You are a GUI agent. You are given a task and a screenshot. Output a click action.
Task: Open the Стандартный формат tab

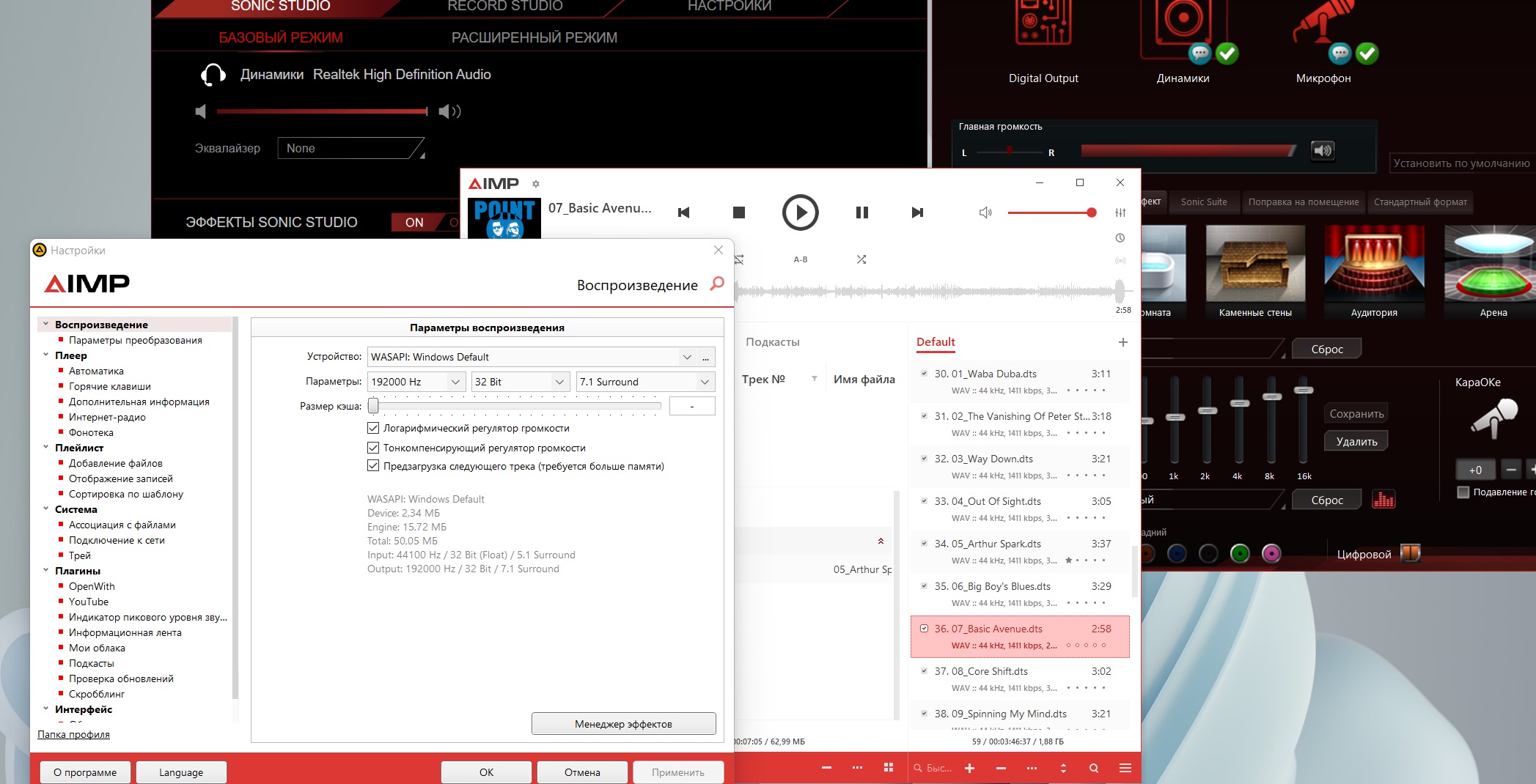(x=1420, y=202)
